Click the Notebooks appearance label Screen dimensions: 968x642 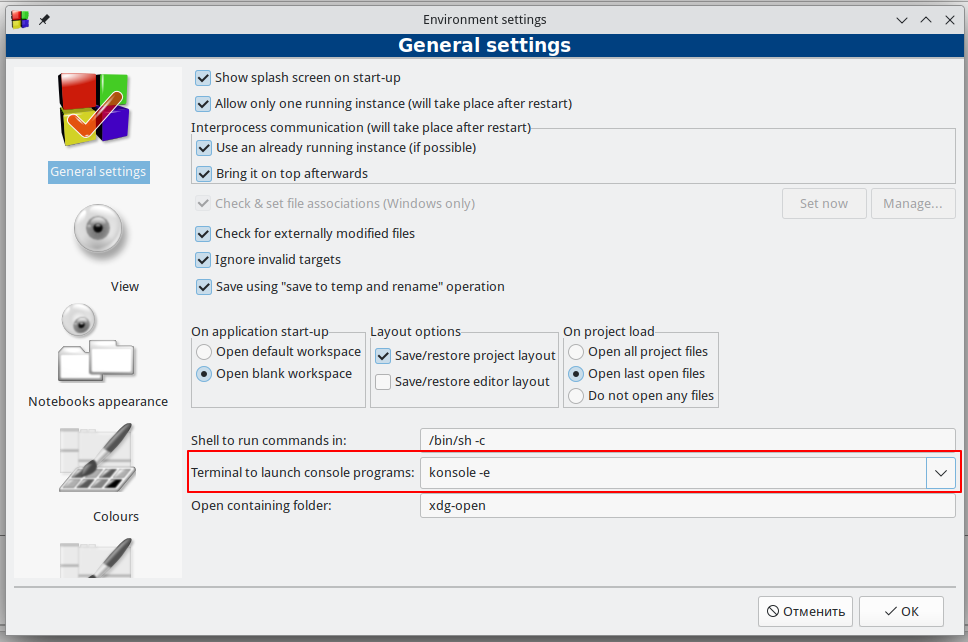[98, 402]
